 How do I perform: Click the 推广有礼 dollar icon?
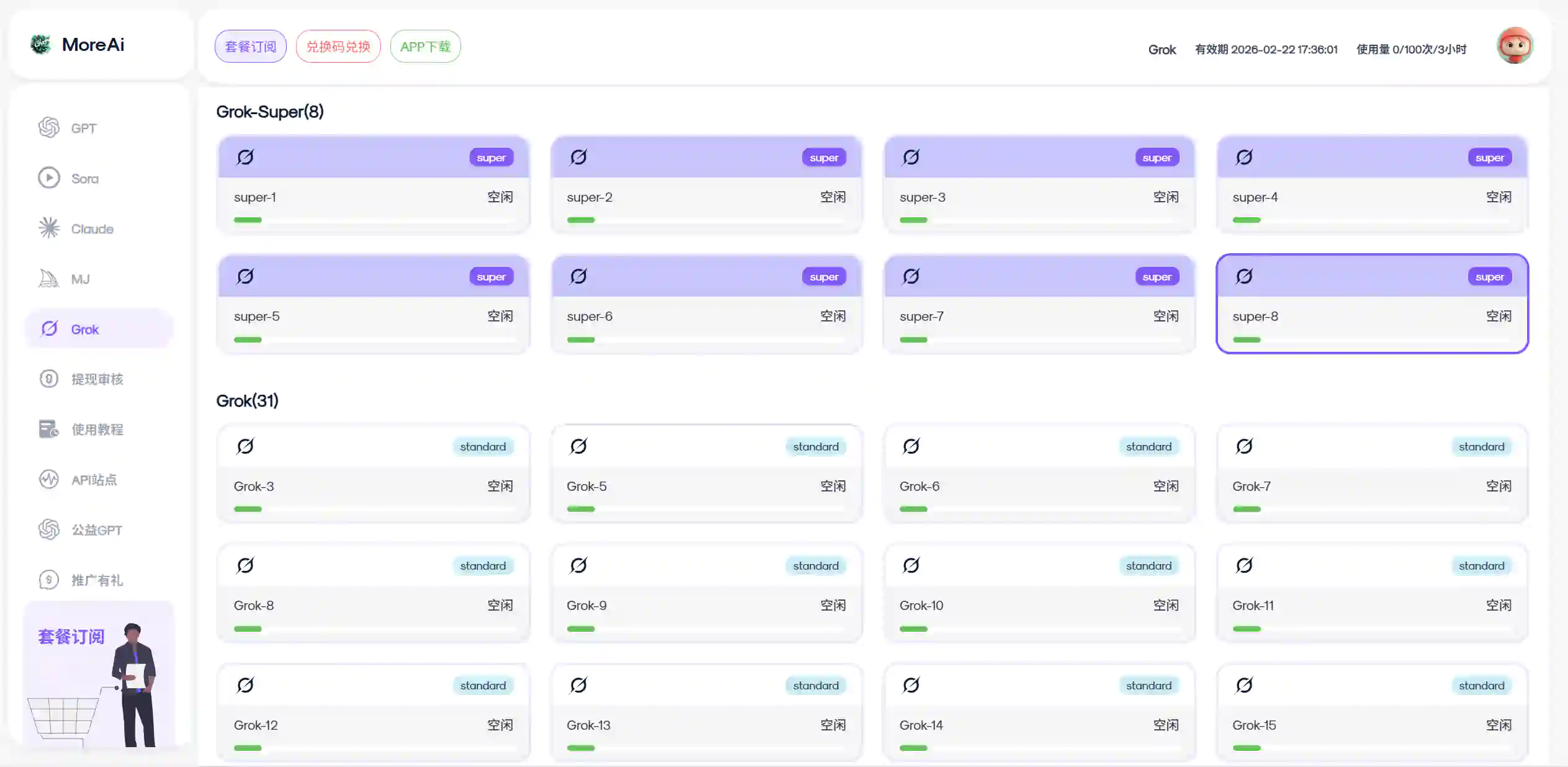point(49,580)
